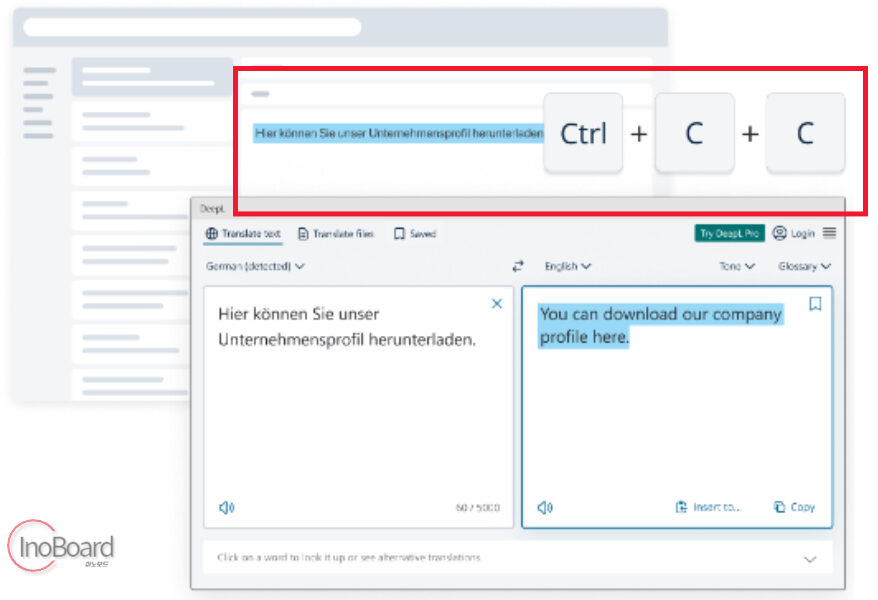Expand the German (detected) source language dropdown
The image size is (878, 600).
(x=255, y=266)
